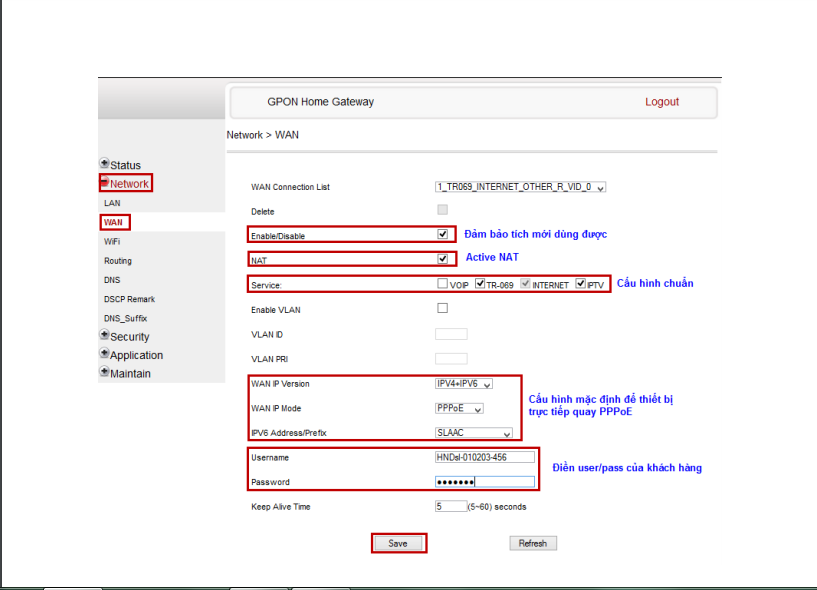This screenshot has width=817, height=590.
Task: Expand the Security section icon
Action: (104, 336)
